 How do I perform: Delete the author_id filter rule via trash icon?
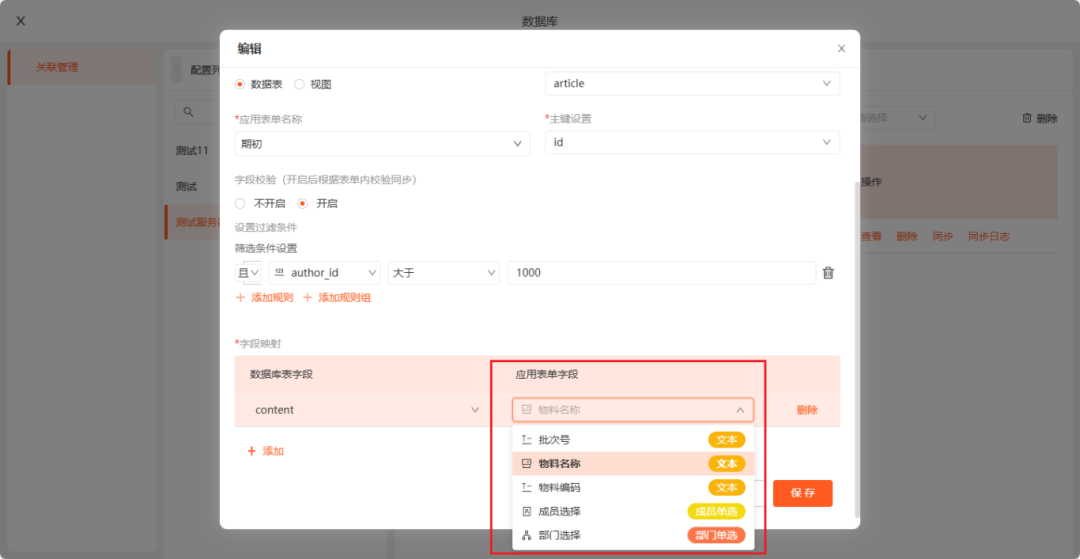829,273
